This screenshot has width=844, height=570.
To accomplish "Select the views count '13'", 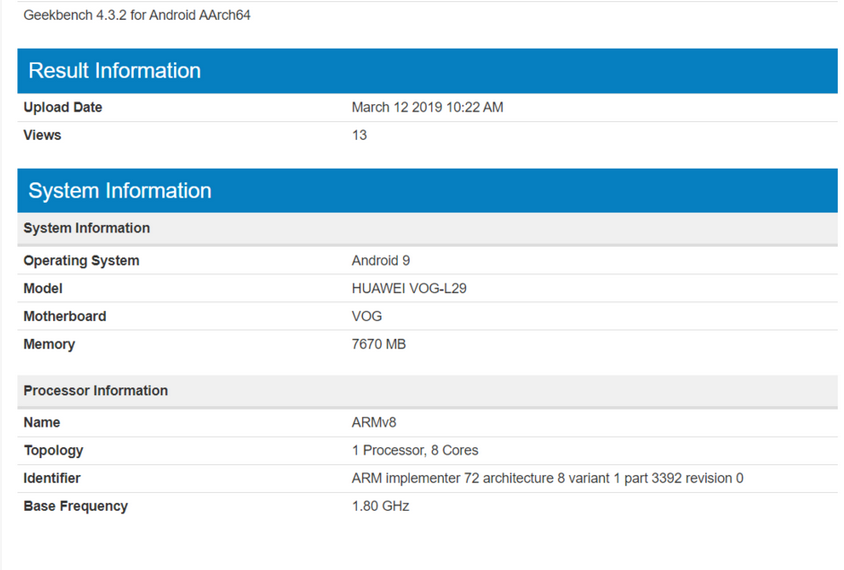I will pyautogui.click(x=359, y=135).
